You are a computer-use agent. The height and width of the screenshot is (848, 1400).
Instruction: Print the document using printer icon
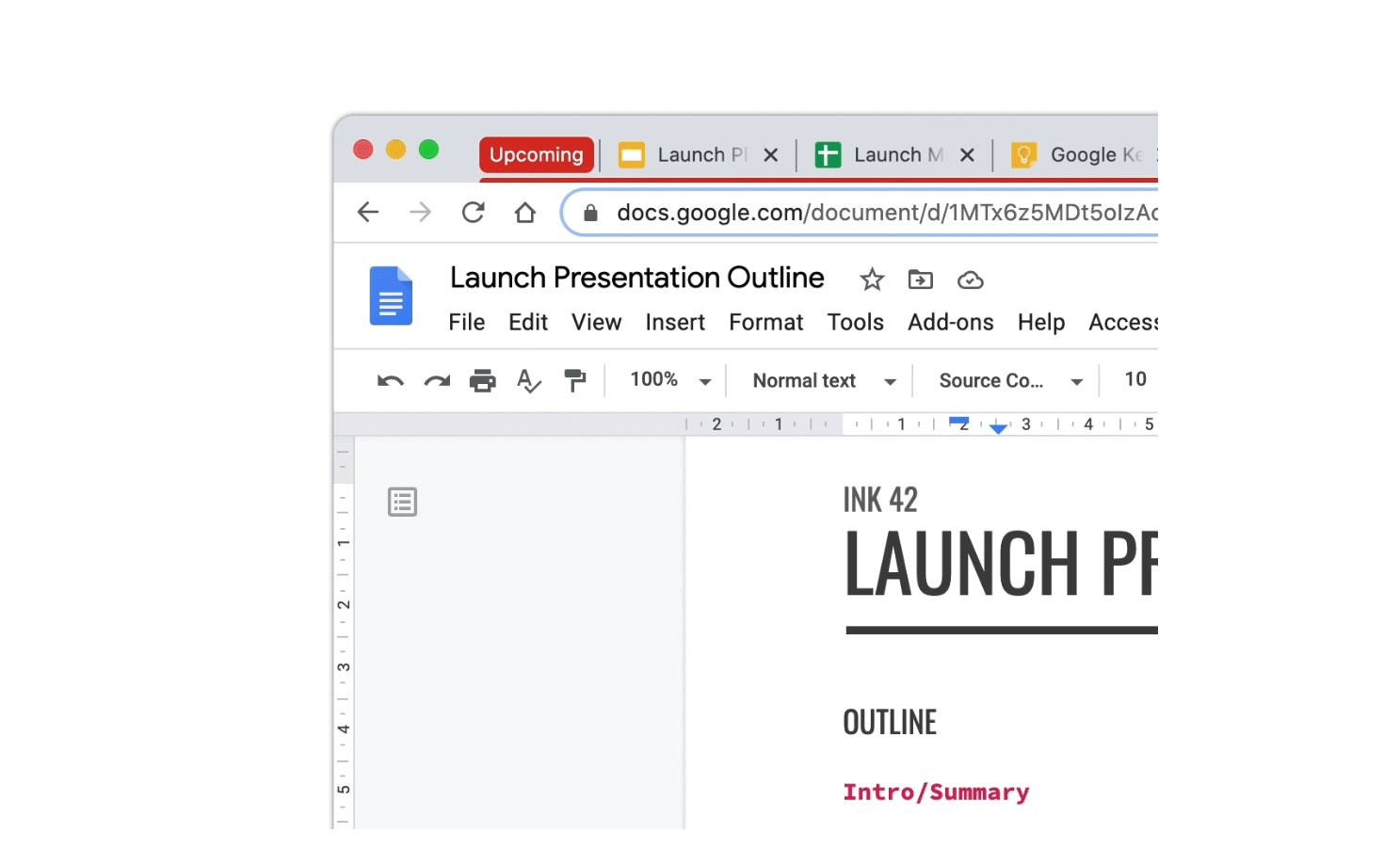pos(483,380)
